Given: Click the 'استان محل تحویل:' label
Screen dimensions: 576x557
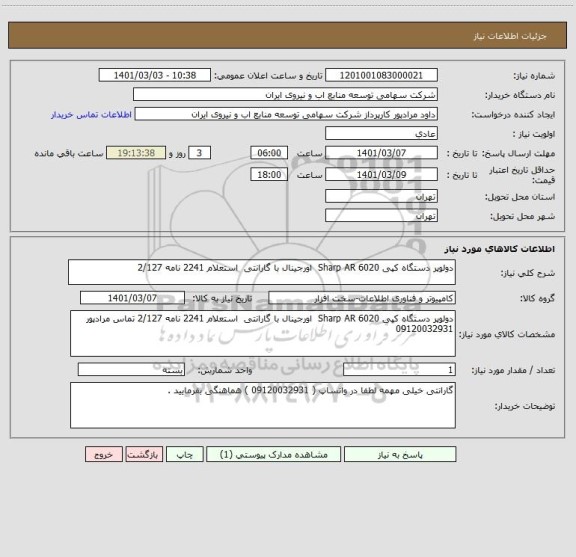Looking at the screenshot, I should coord(520,197).
